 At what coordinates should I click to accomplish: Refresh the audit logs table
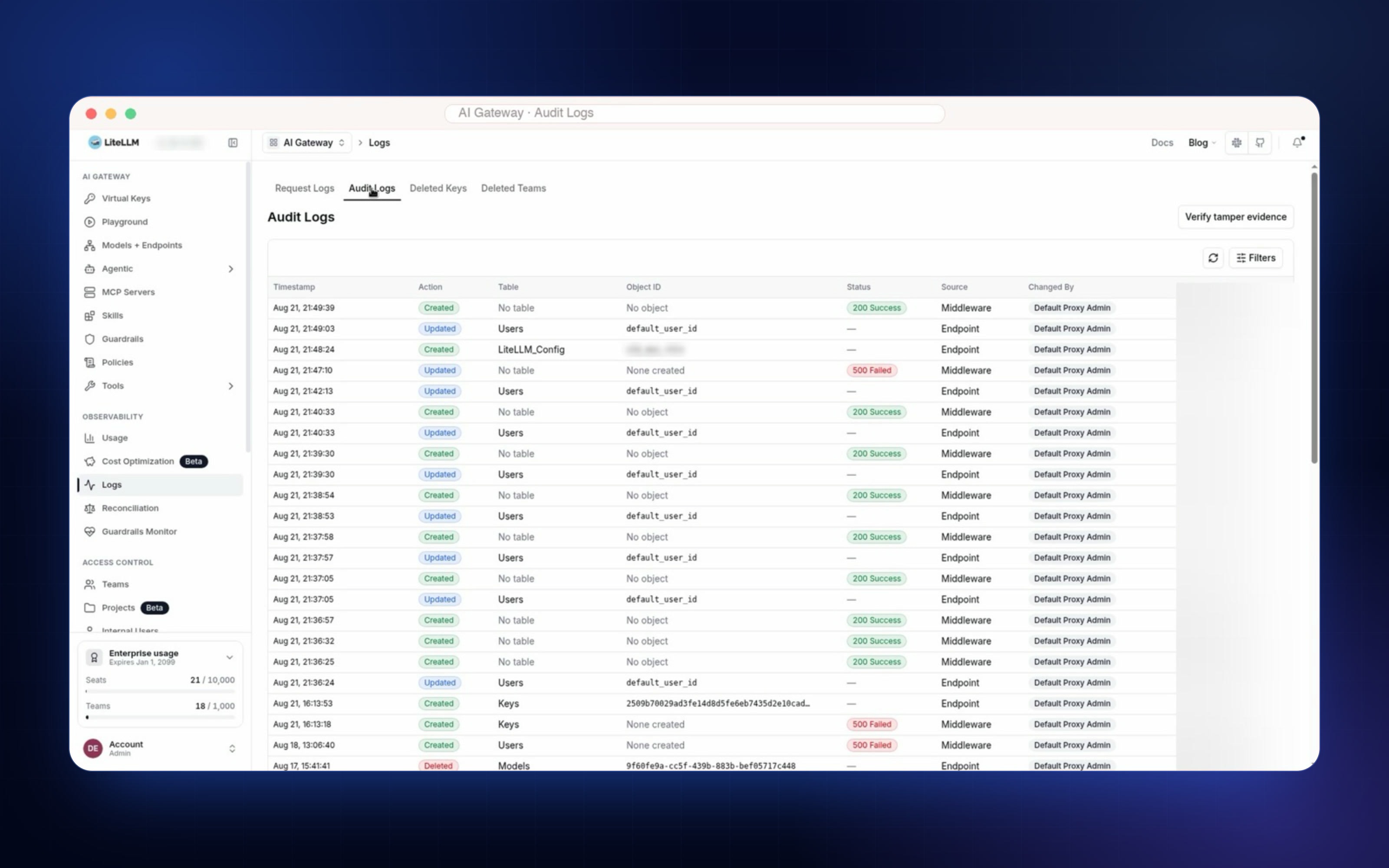pos(1213,258)
